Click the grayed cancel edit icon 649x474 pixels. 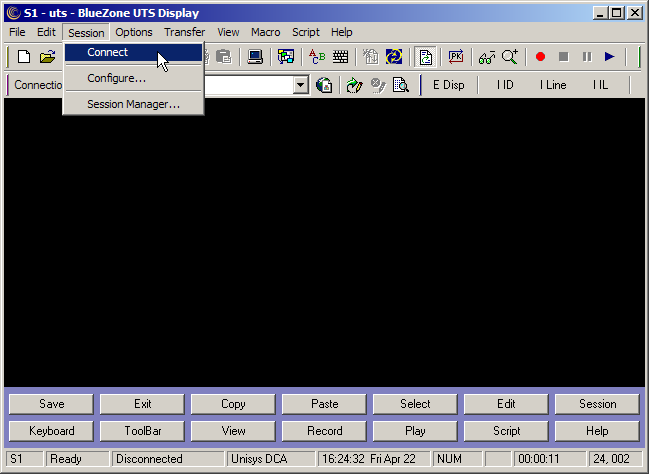click(378, 85)
